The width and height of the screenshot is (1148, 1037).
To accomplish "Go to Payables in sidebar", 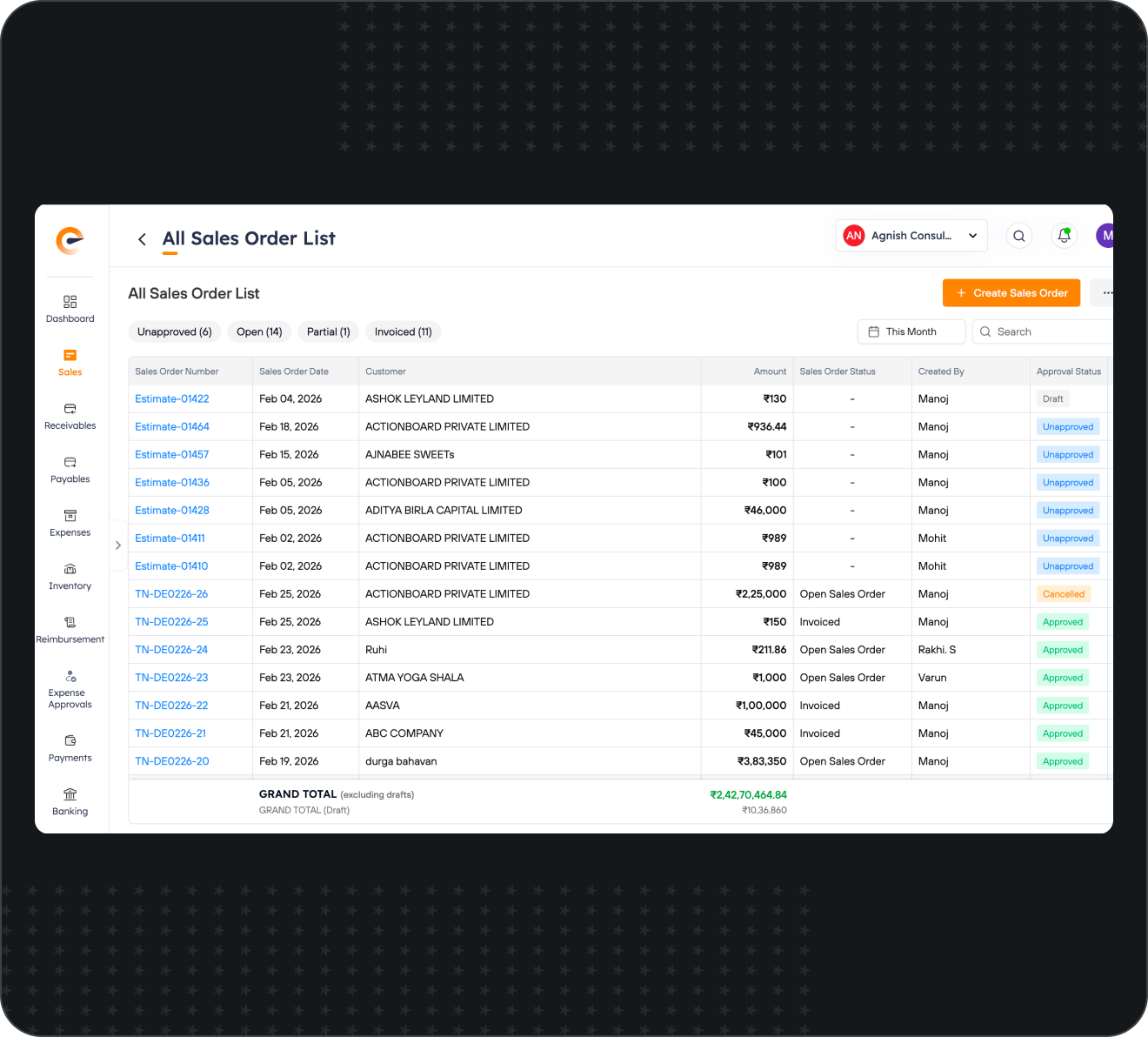I will pyautogui.click(x=70, y=470).
